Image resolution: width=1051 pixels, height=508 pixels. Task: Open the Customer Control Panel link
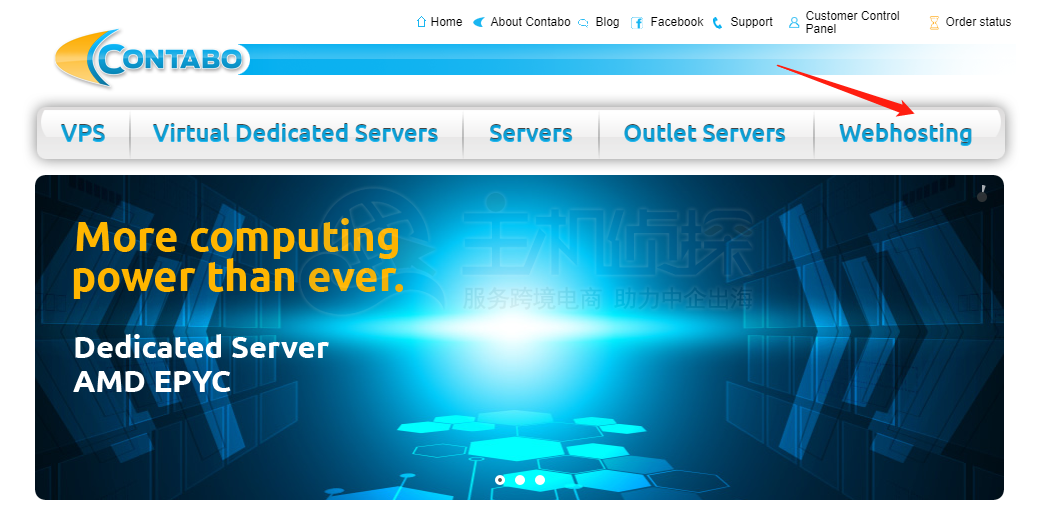click(853, 22)
